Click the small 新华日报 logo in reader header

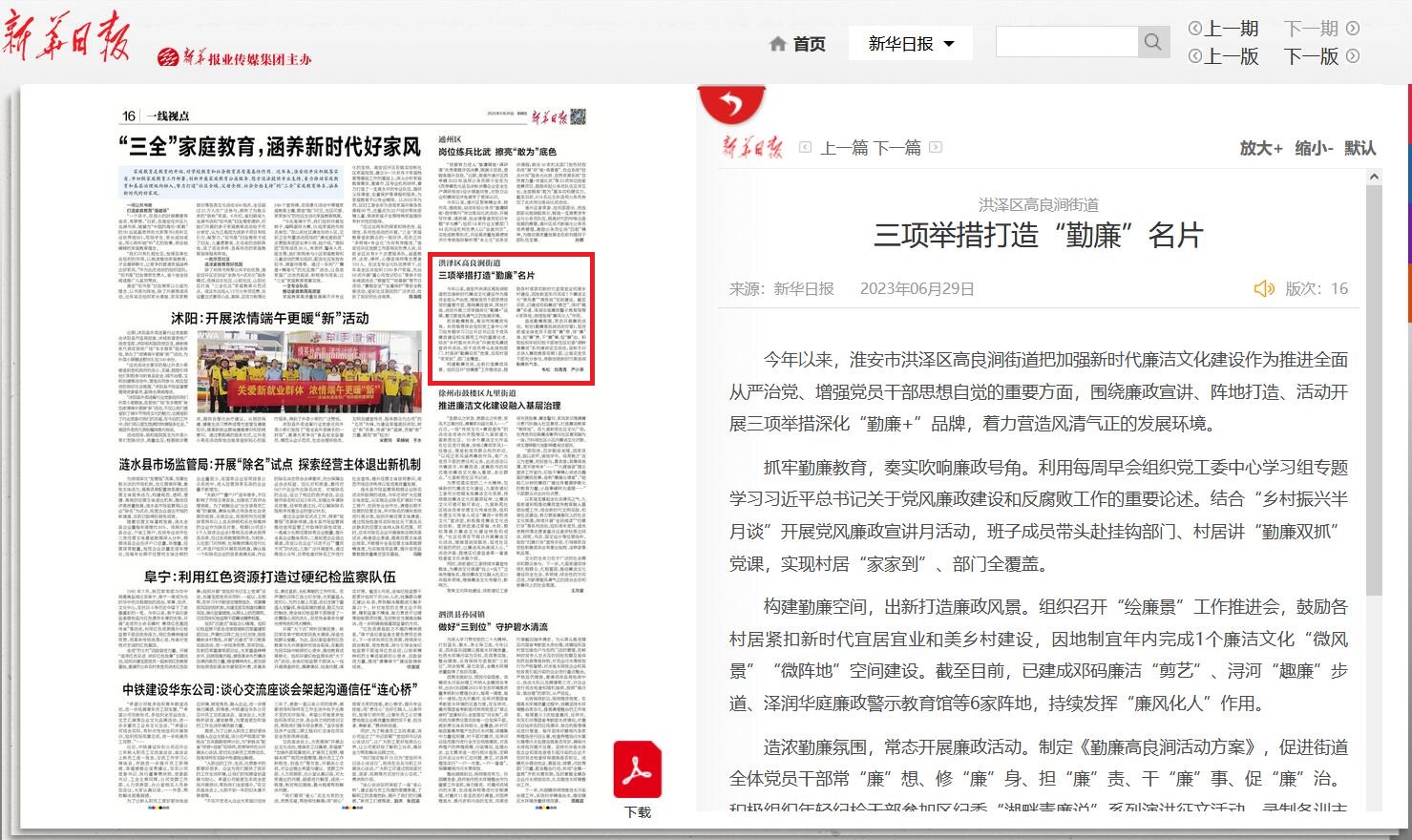click(x=753, y=147)
